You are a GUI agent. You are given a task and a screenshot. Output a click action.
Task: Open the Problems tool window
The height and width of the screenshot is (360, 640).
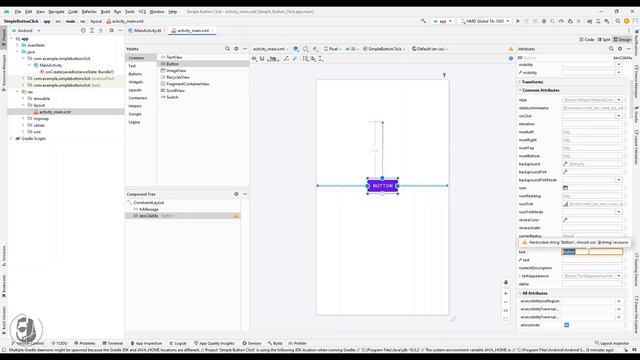[x=85, y=343]
